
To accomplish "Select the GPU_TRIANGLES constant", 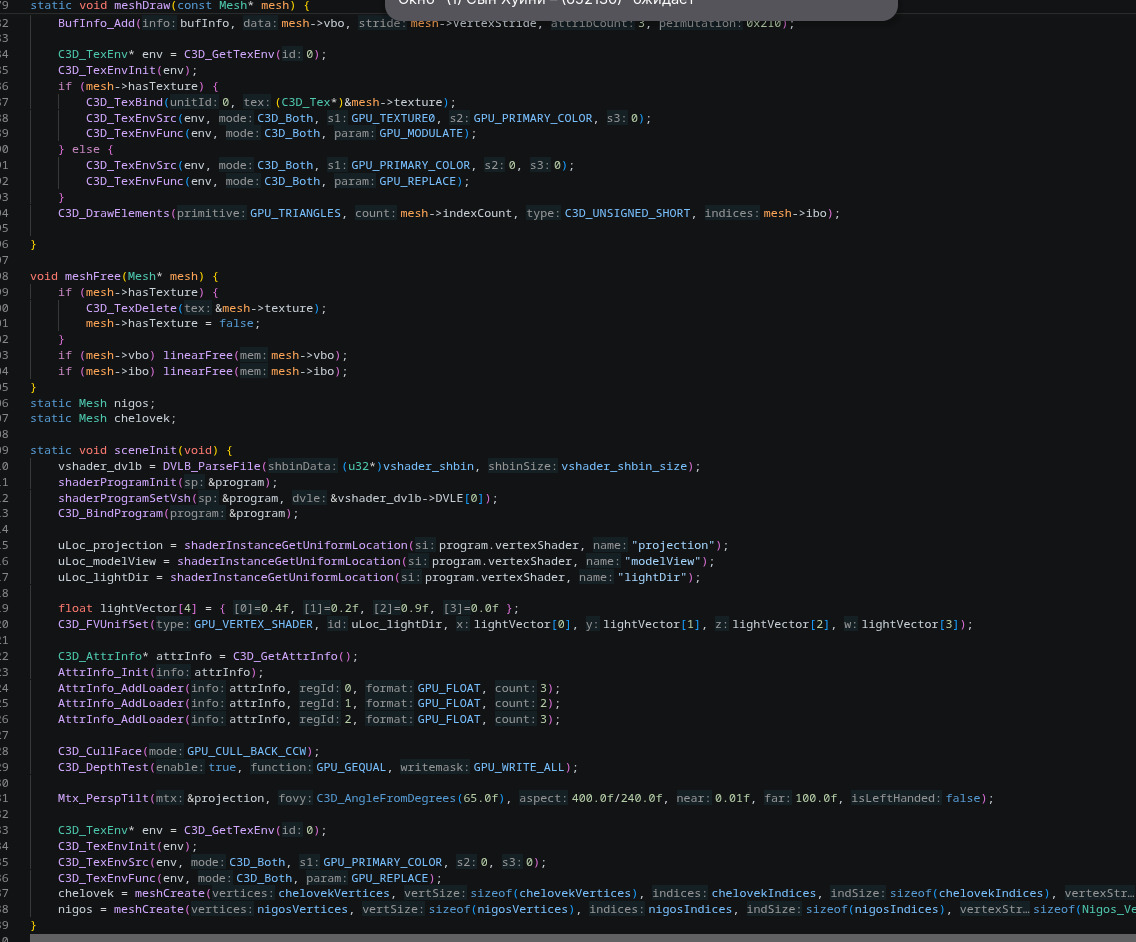I will [x=296, y=213].
